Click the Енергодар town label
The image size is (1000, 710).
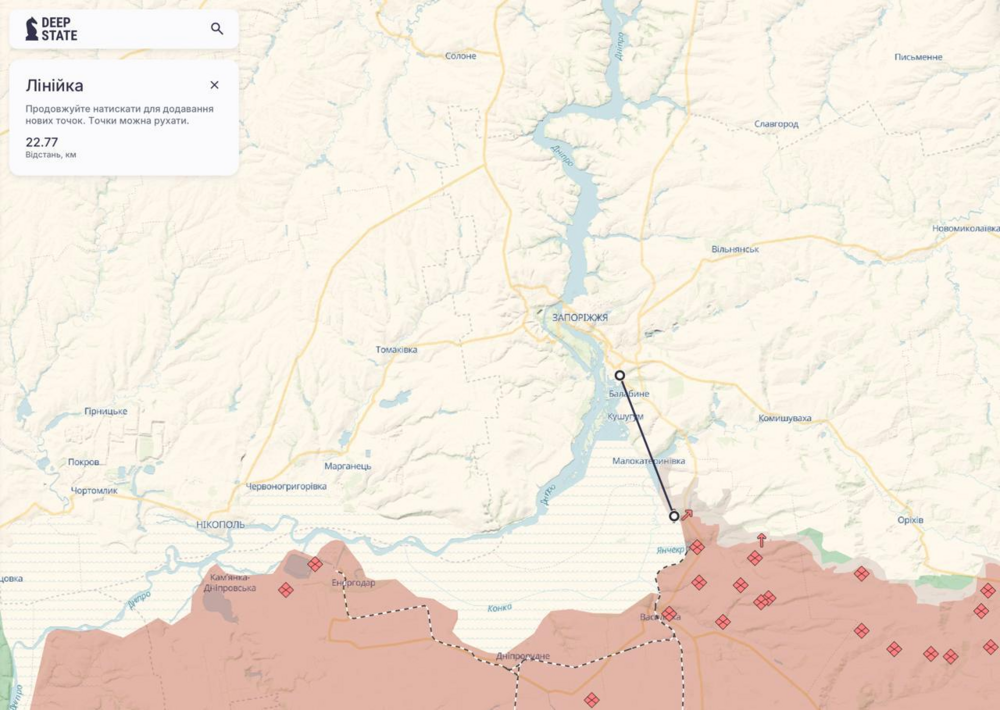pos(353,583)
